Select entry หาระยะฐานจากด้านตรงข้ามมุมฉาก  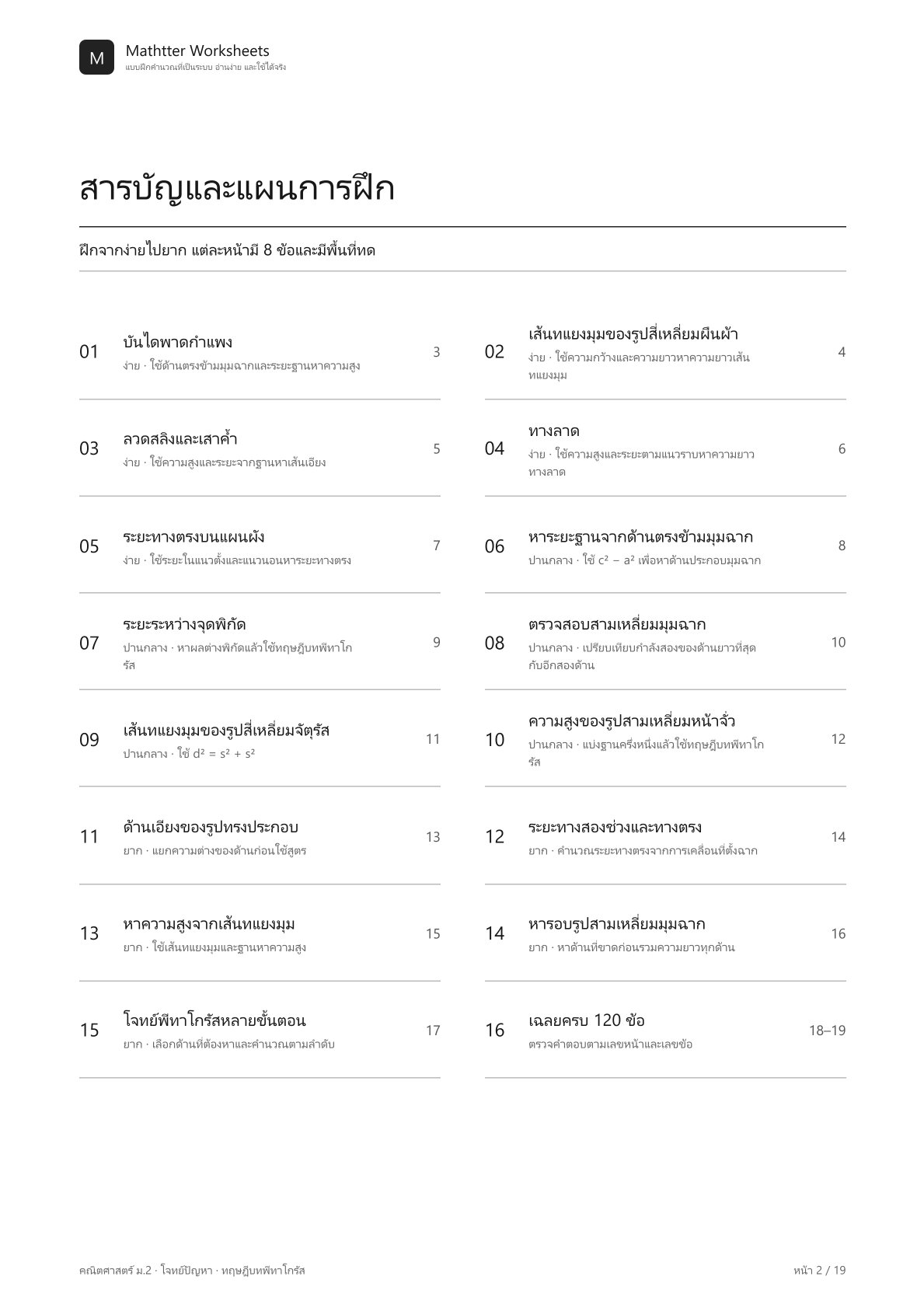tap(665, 546)
